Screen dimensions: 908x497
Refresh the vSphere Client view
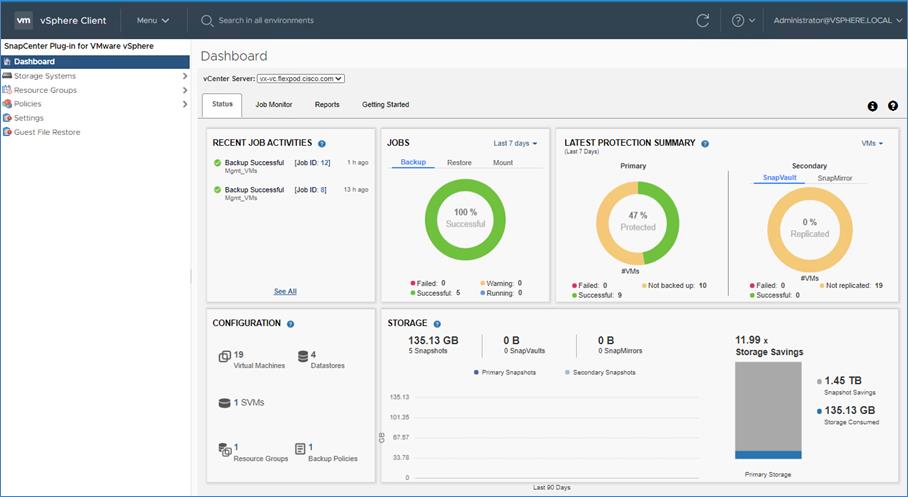tap(702, 21)
